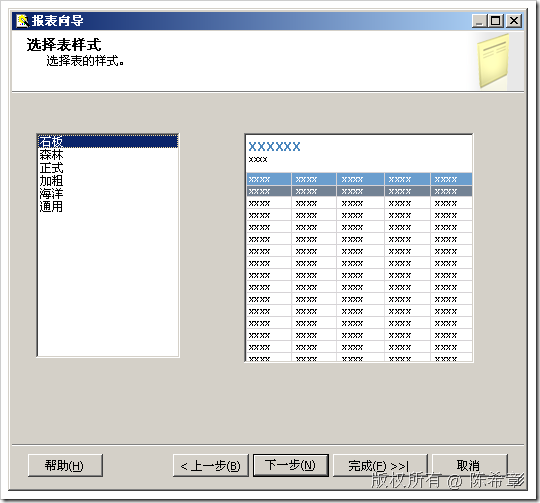Select the 海洋 table style

[x=108, y=193]
